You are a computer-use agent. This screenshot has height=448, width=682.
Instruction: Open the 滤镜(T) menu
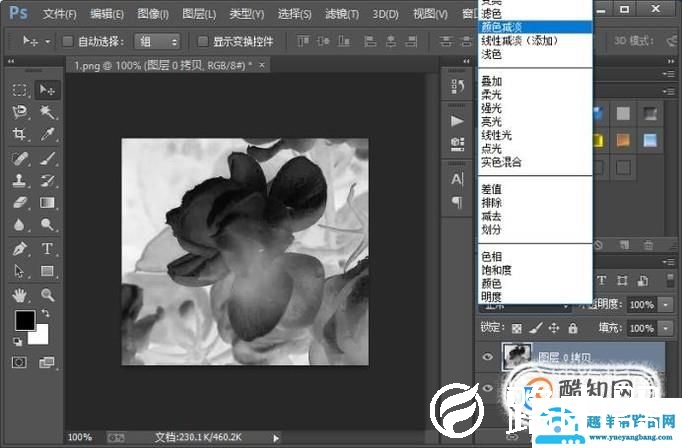click(x=342, y=14)
